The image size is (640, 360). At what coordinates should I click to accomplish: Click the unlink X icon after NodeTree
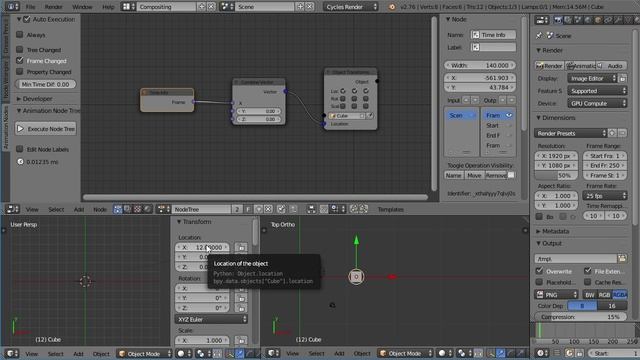click(268, 209)
